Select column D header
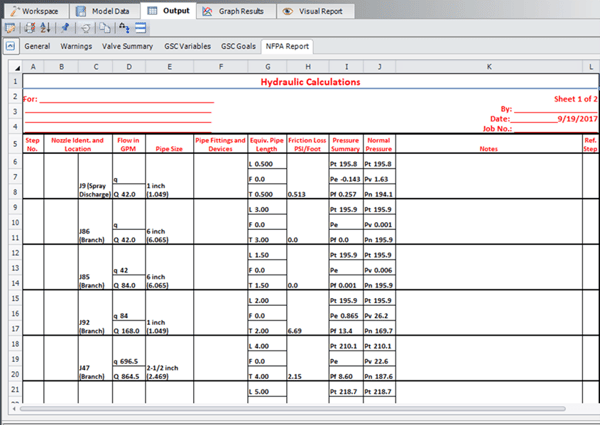600x425 pixels. tap(129, 67)
